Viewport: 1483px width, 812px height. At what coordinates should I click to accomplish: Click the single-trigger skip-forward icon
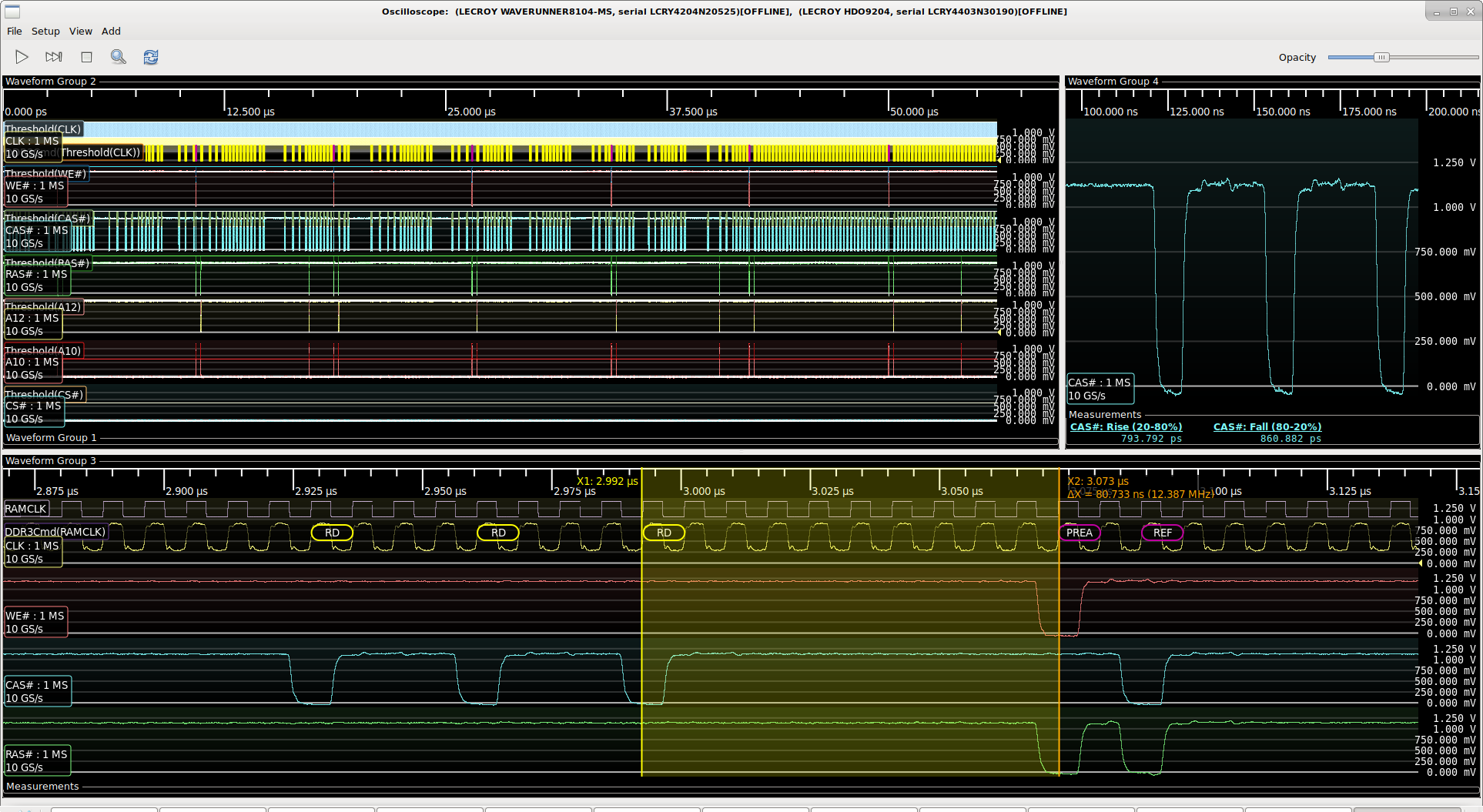pos(53,57)
